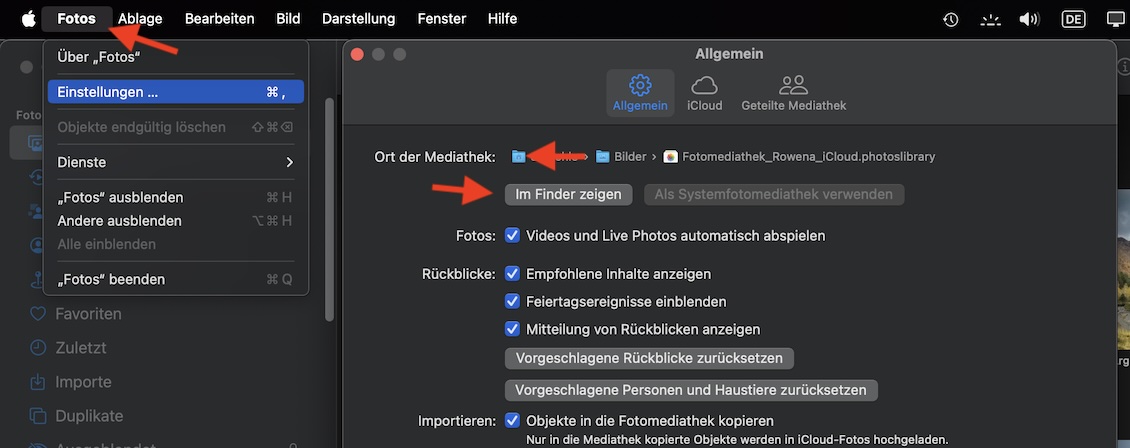Image resolution: width=1130 pixels, height=448 pixels.
Task: Open the volume icon in menu bar
Action: pyautogui.click(x=1029, y=19)
